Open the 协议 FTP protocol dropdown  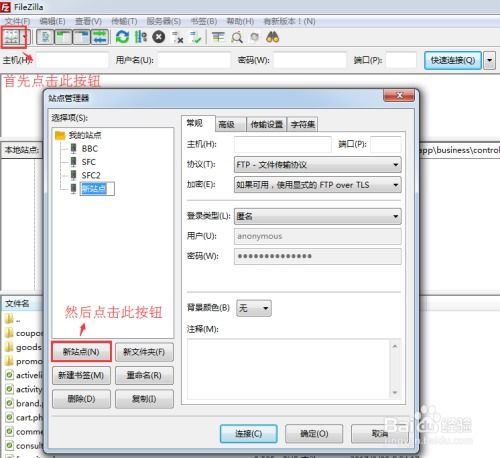point(318,165)
